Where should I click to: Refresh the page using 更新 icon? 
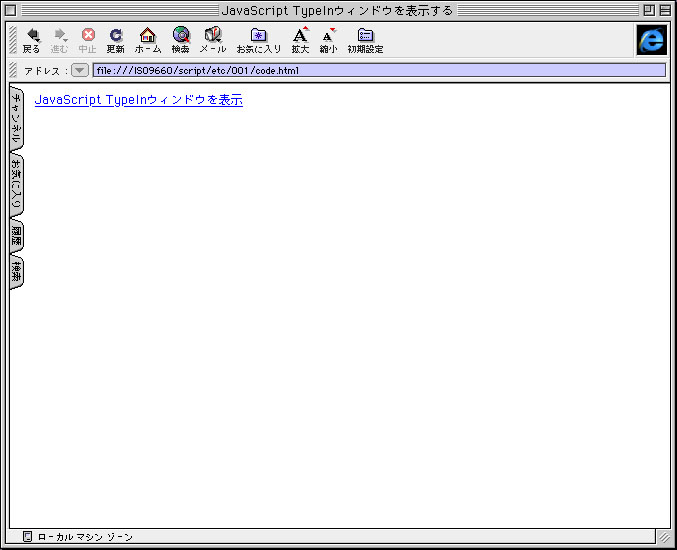point(116,39)
